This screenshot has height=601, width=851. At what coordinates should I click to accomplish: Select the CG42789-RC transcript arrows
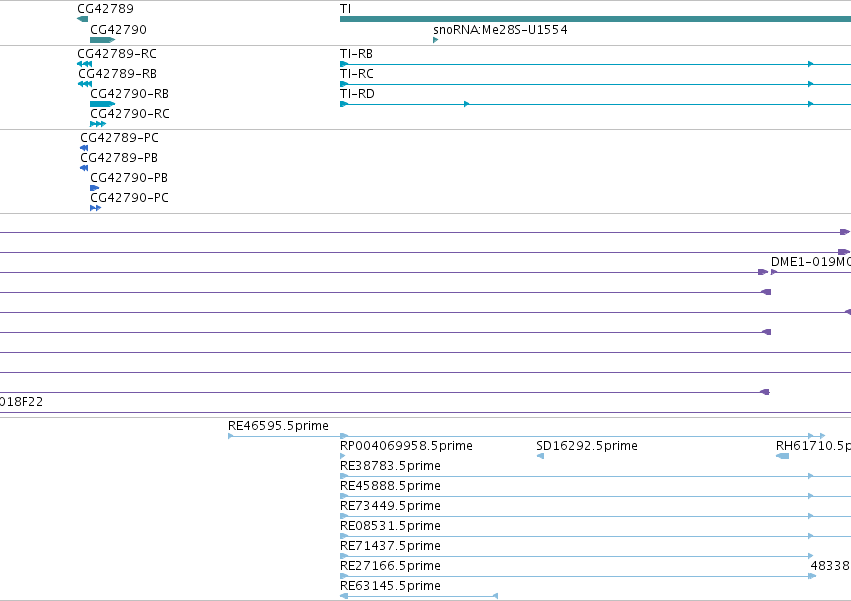click(x=85, y=64)
